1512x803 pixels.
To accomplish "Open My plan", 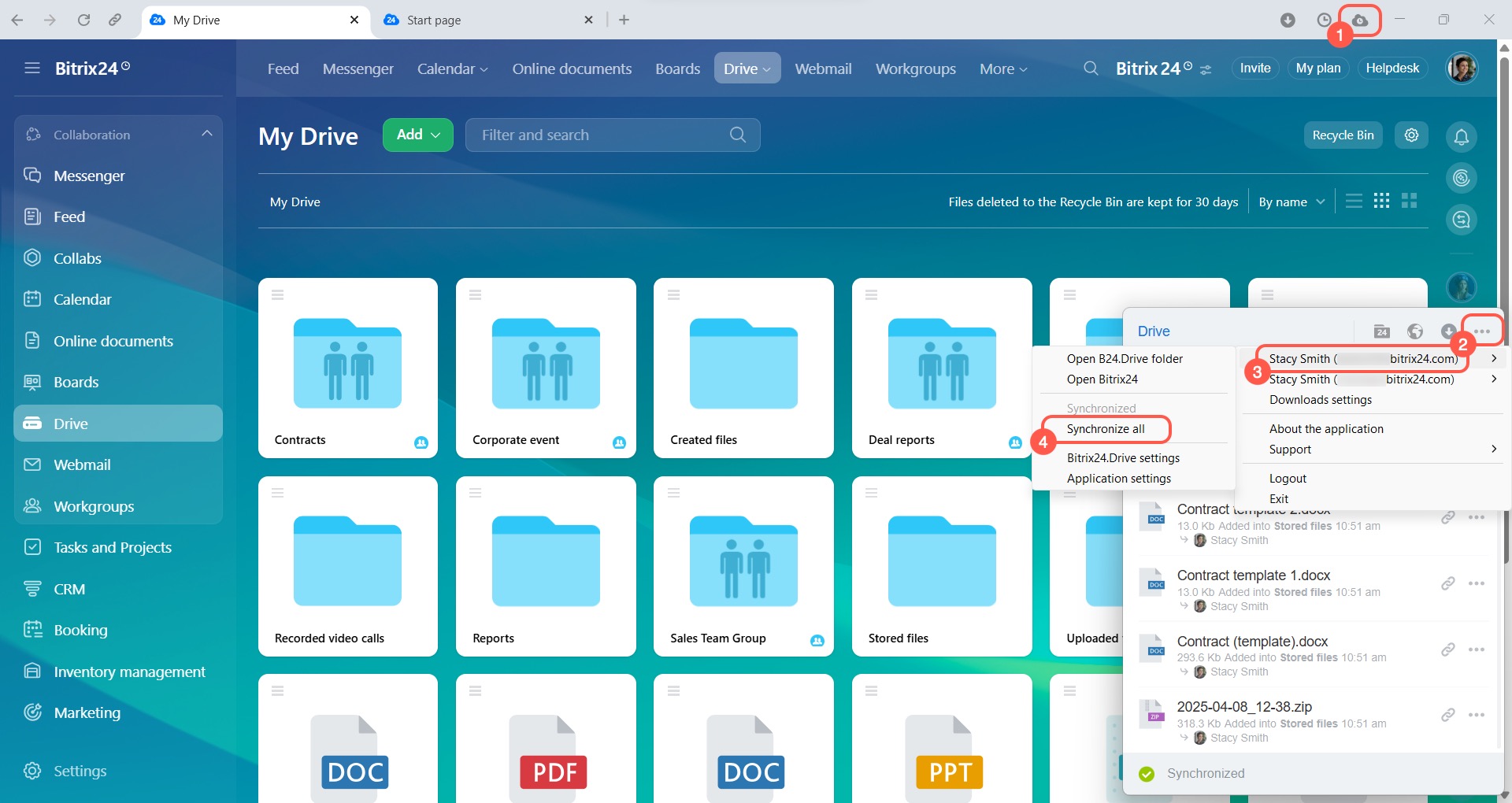I will click(1318, 68).
